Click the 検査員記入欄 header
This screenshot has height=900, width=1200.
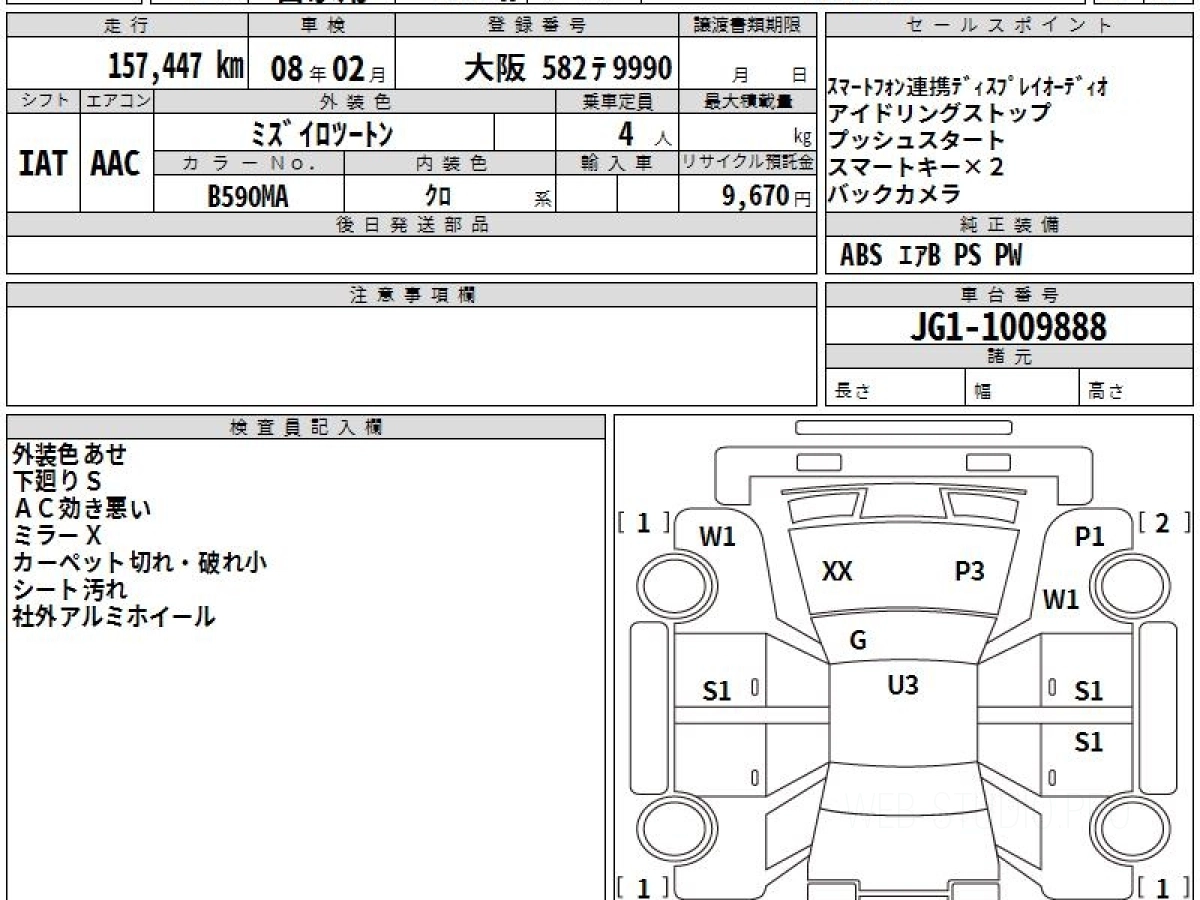coord(306,427)
